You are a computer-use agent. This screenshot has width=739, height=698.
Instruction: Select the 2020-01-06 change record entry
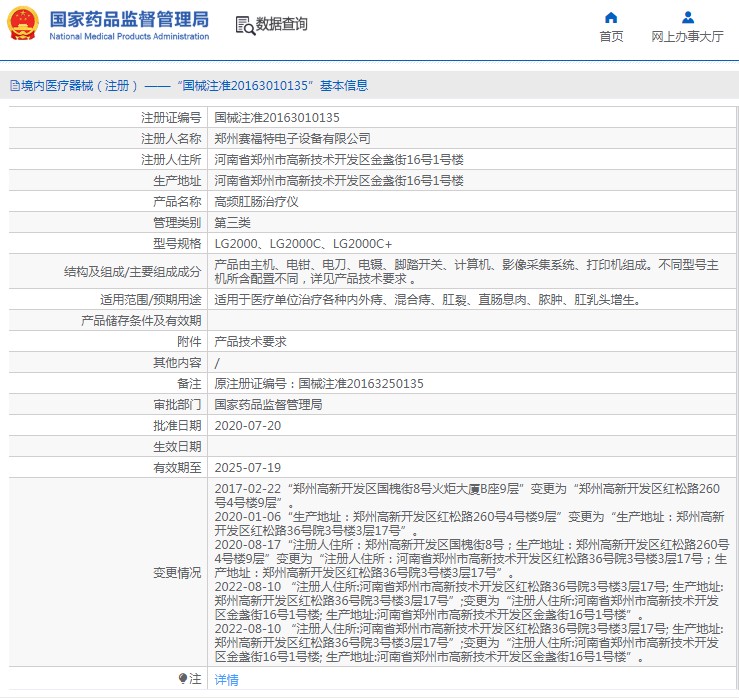[469, 523]
